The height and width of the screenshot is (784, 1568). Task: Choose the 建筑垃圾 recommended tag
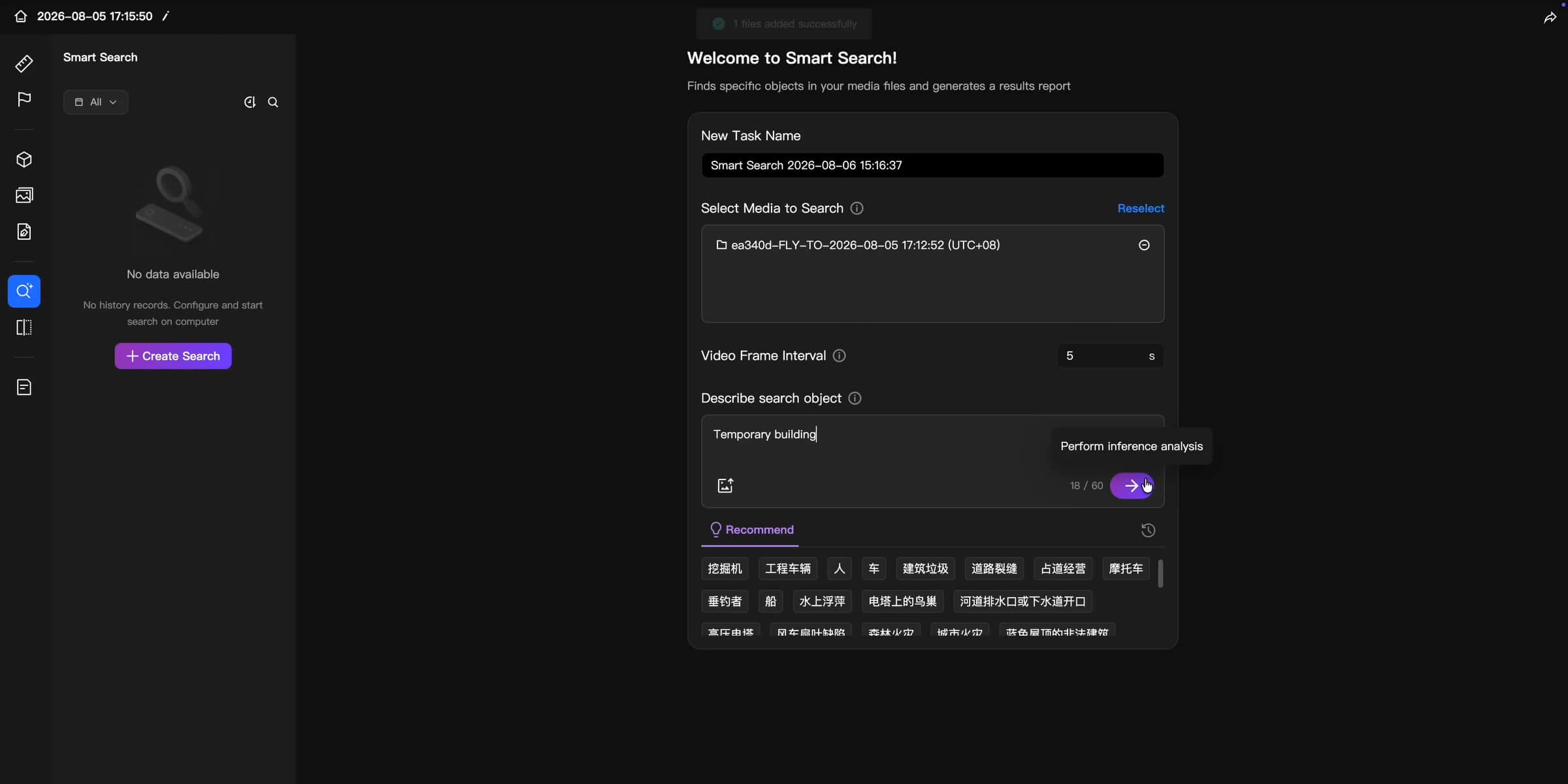(x=925, y=568)
